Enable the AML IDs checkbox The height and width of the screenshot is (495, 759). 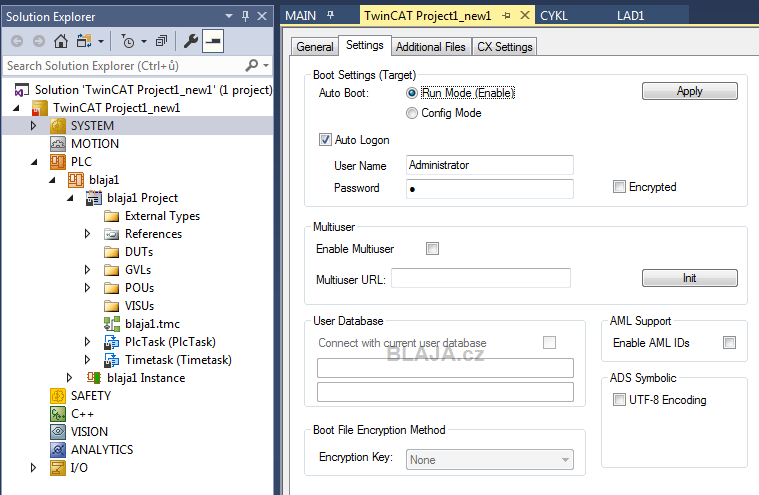(x=729, y=343)
